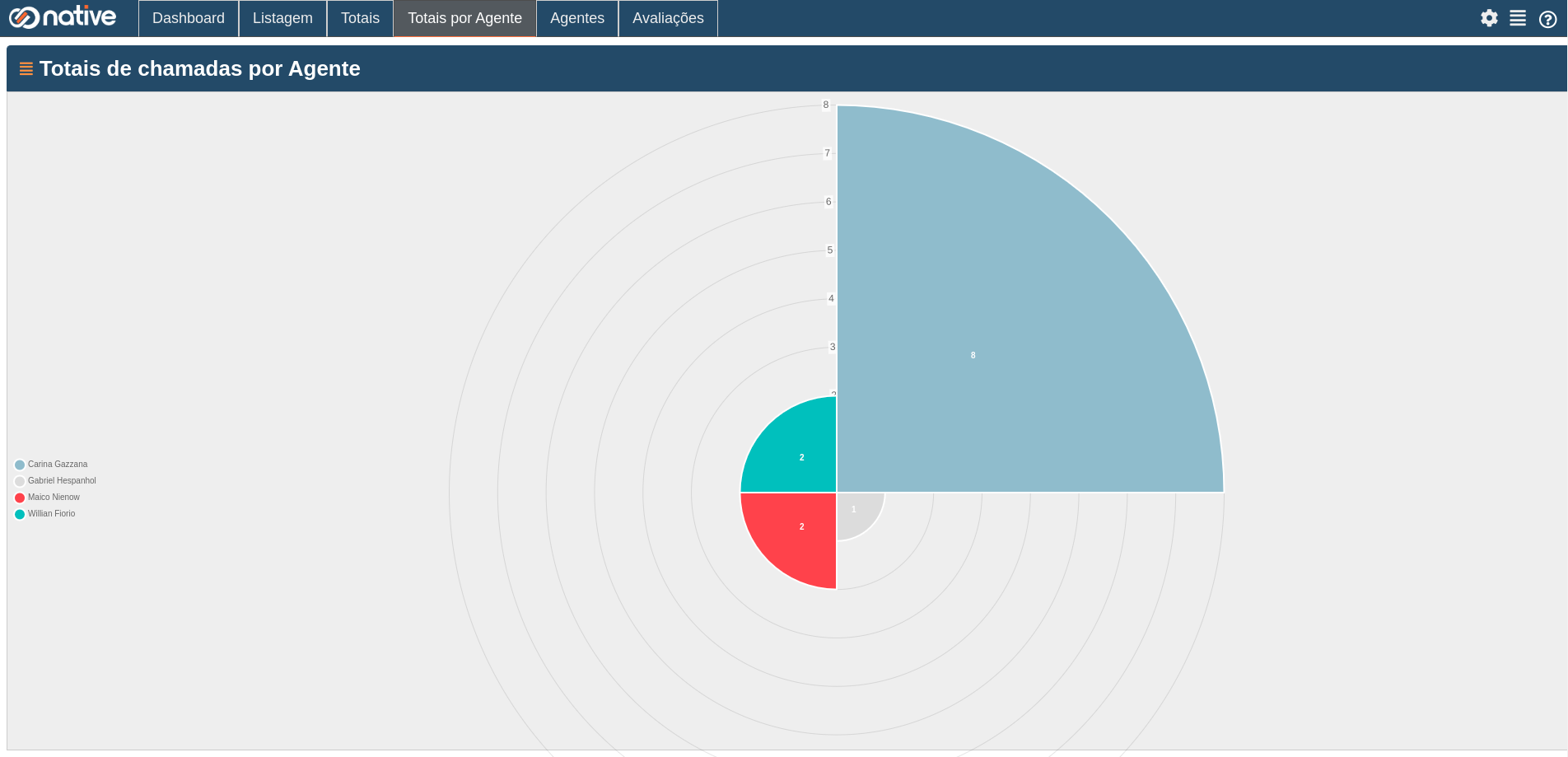Click the axis label 8
Image resolution: width=1568 pixels, height=757 pixels.
826,105
